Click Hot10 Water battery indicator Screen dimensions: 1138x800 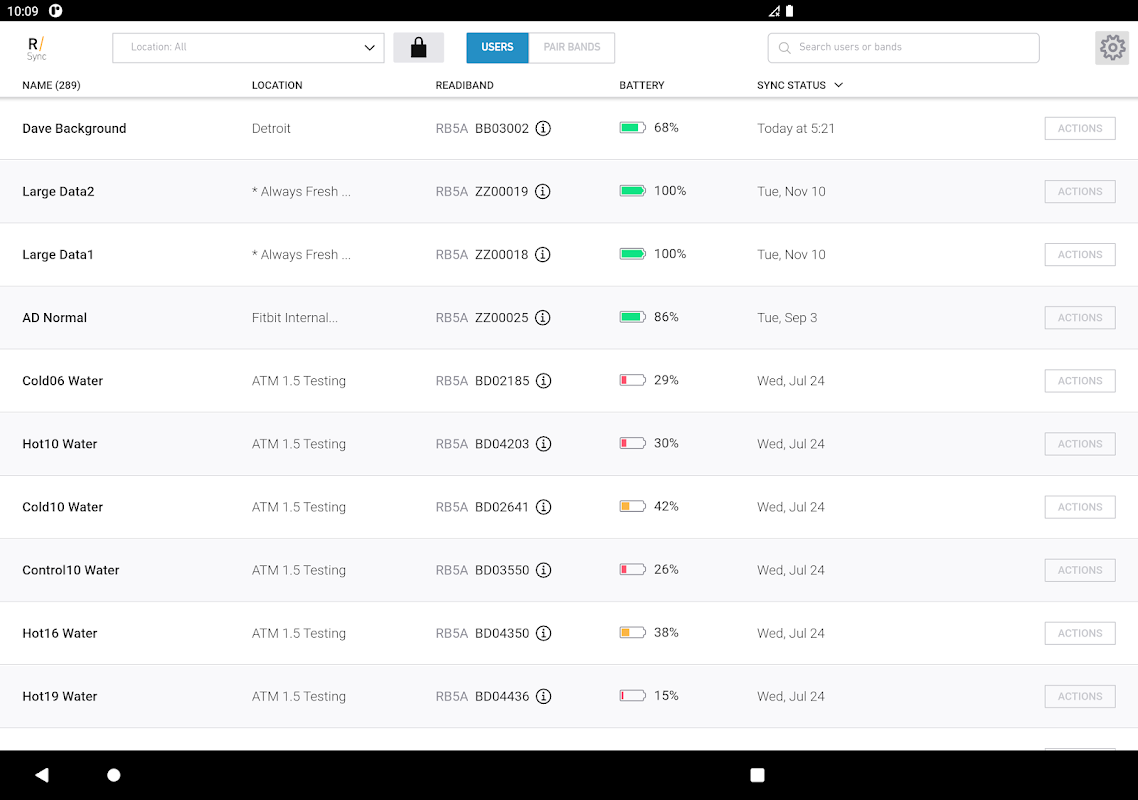pyautogui.click(x=632, y=443)
